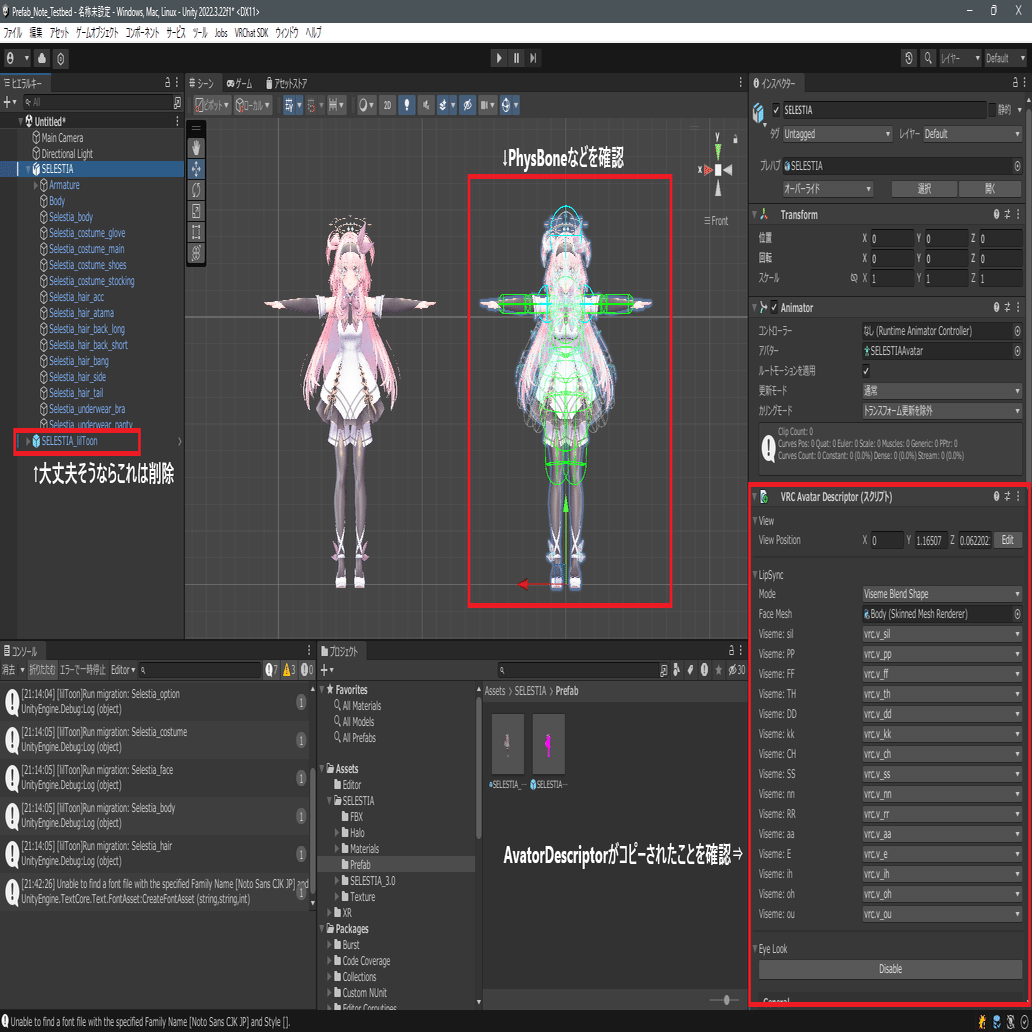This screenshot has width=1032, height=1032.
Task: Click the global search magnifier icon
Action: [928, 58]
